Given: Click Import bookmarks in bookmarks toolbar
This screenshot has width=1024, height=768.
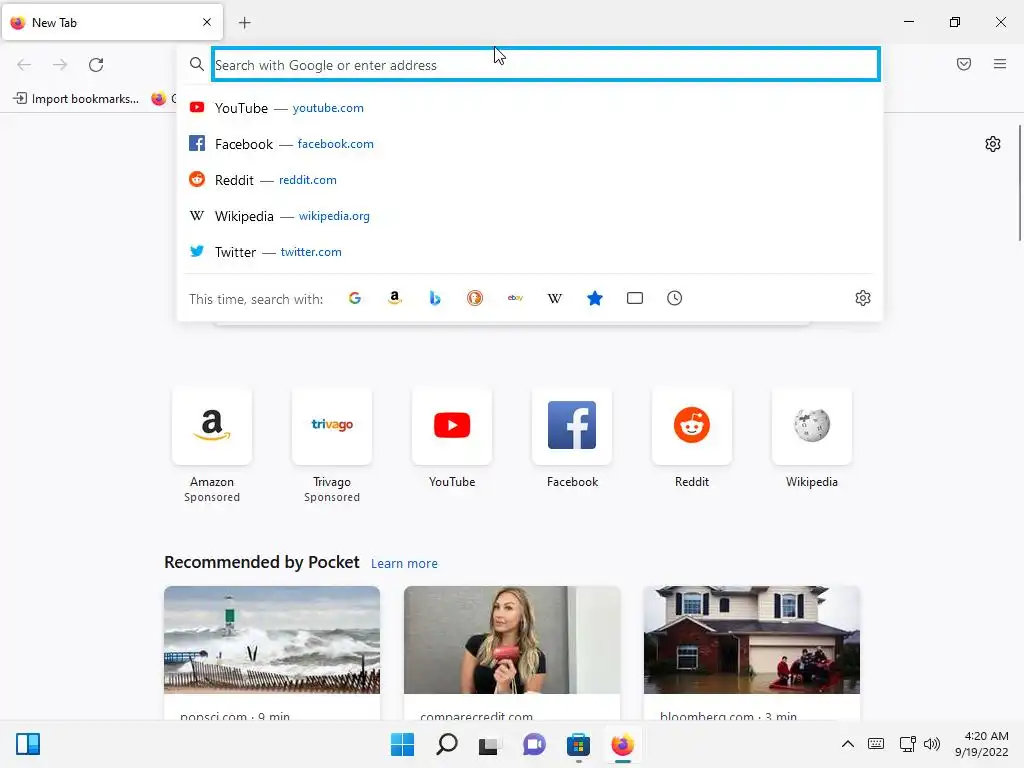Looking at the screenshot, I should (x=76, y=99).
